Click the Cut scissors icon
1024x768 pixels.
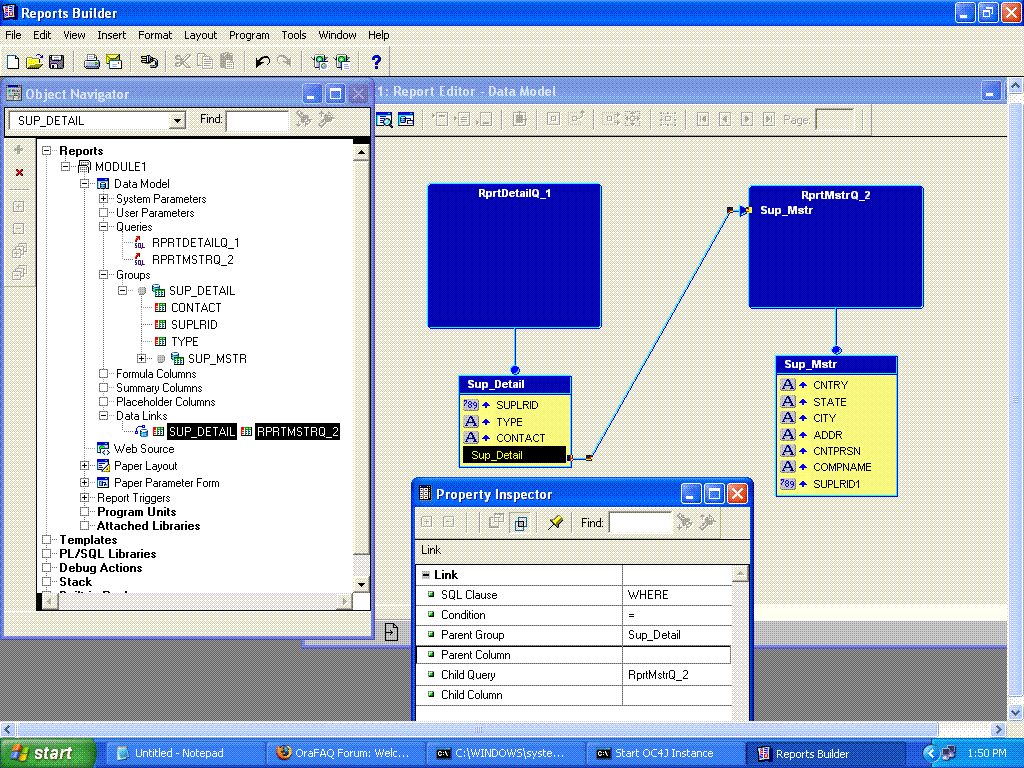coord(183,62)
